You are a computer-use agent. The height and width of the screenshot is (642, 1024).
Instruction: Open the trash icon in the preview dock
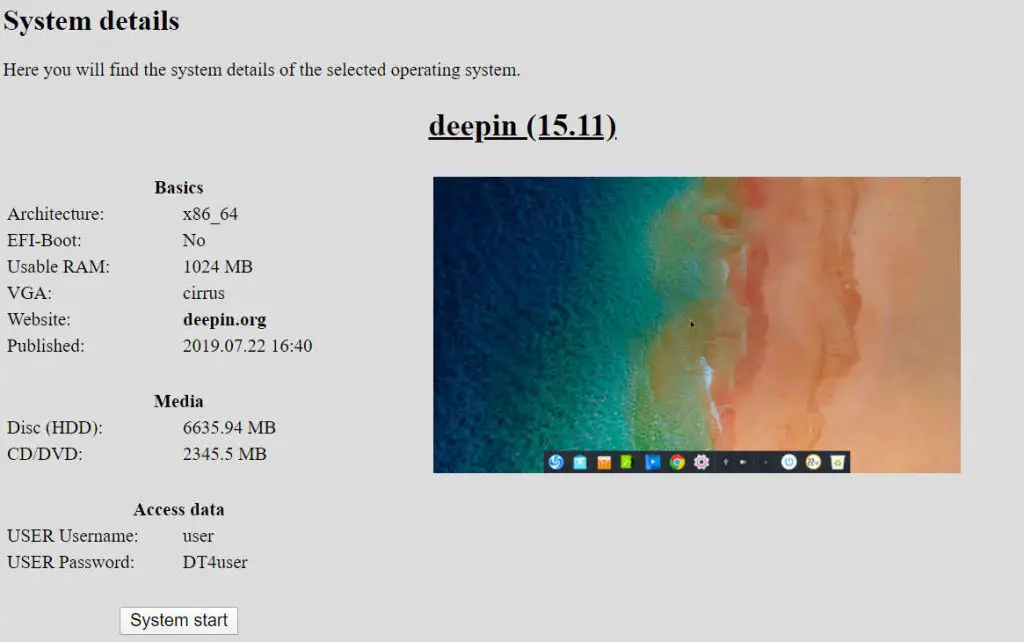click(x=837, y=462)
